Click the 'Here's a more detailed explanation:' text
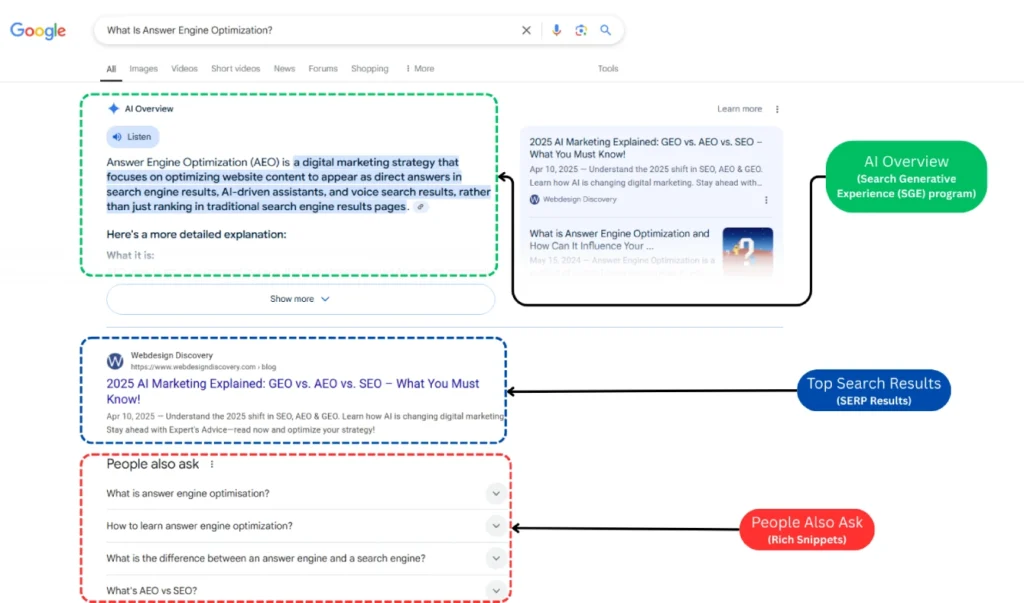Viewport: 1024px width, 603px height. point(196,235)
